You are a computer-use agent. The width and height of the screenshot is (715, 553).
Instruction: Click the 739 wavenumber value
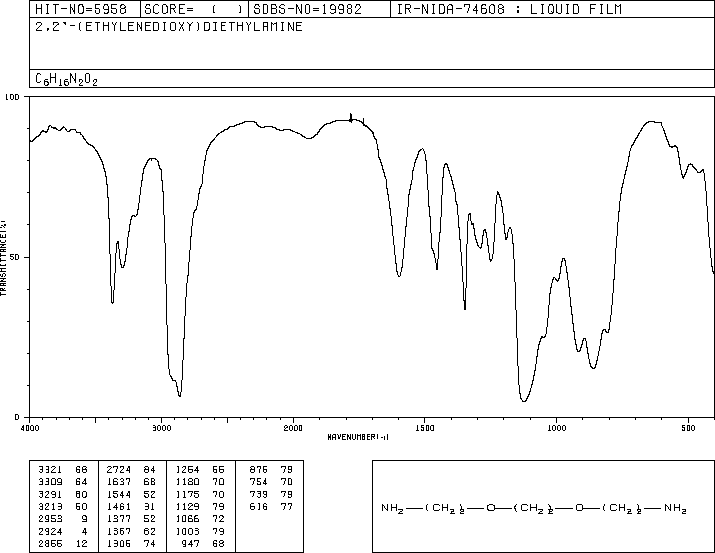pos(259,494)
